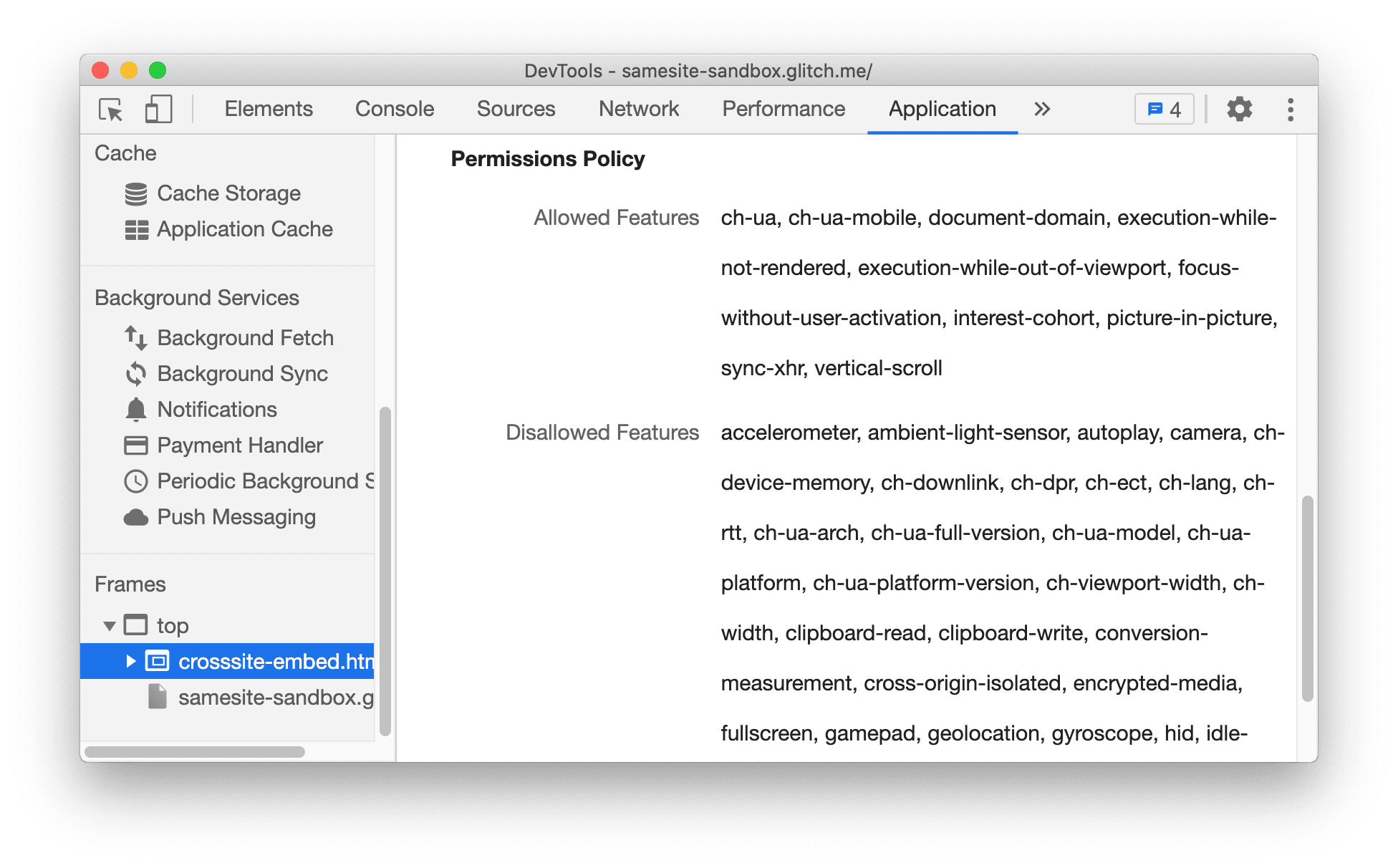Click the cursor/inspector tool icon
The width and height of the screenshot is (1398, 868).
tap(110, 109)
